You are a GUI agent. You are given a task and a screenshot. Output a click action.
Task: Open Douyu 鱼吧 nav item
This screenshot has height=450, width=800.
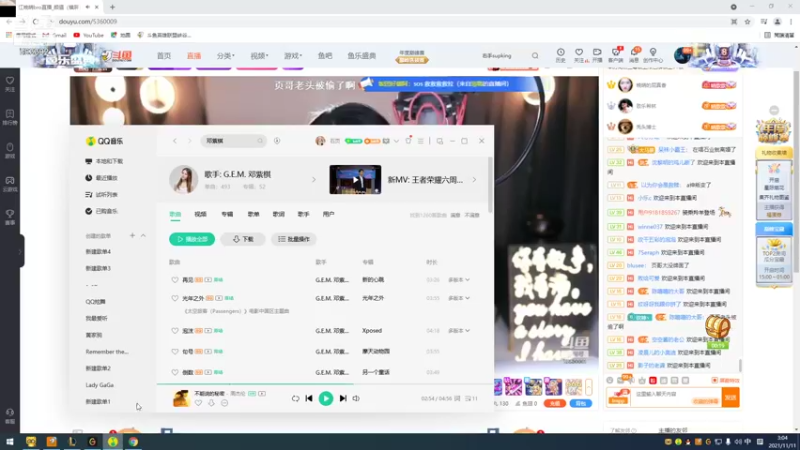325,56
